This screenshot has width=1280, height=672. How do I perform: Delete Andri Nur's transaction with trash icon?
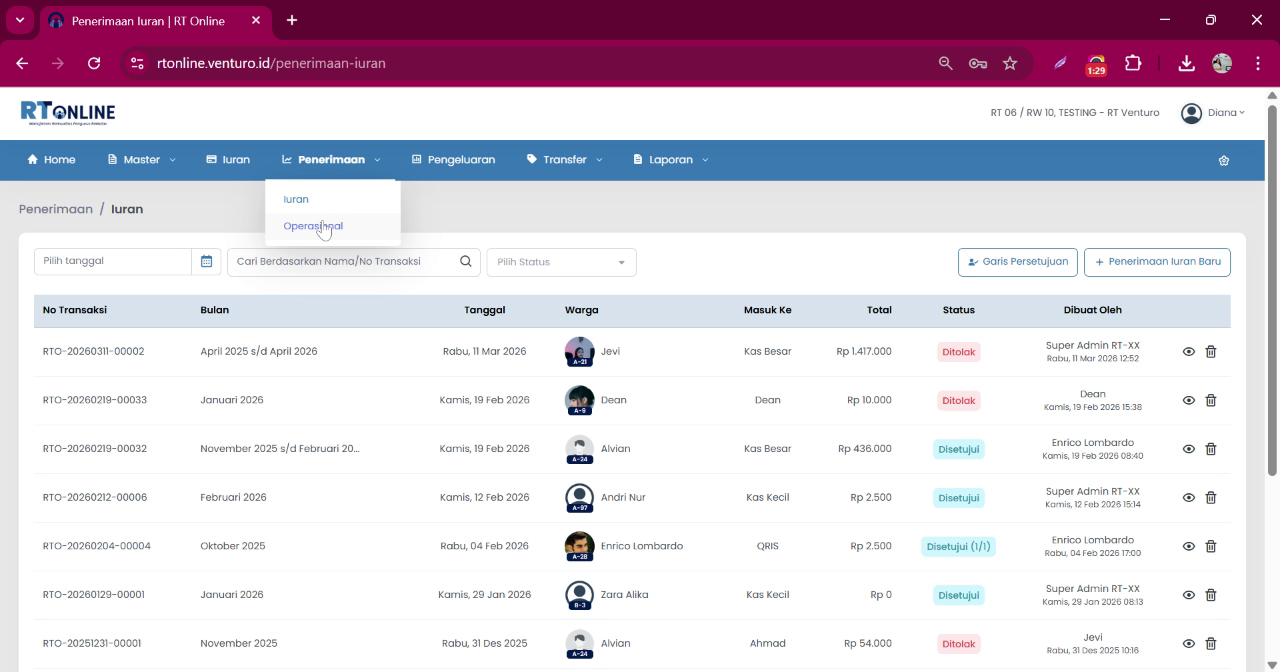click(x=1211, y=498)
